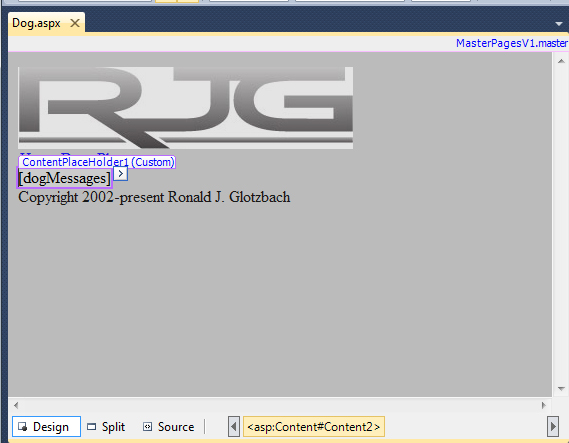Viewport: 569px width, 443px height.
Task: Click the asp:Content#Content2 tag selector
Action: pos(314,427)
